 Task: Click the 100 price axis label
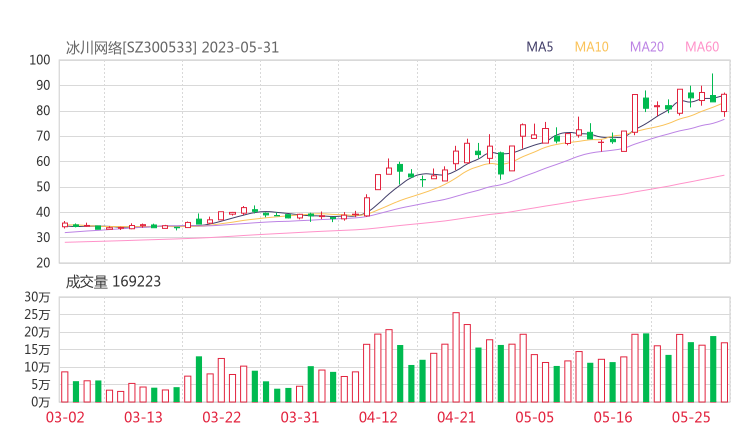tap(40, 60)
